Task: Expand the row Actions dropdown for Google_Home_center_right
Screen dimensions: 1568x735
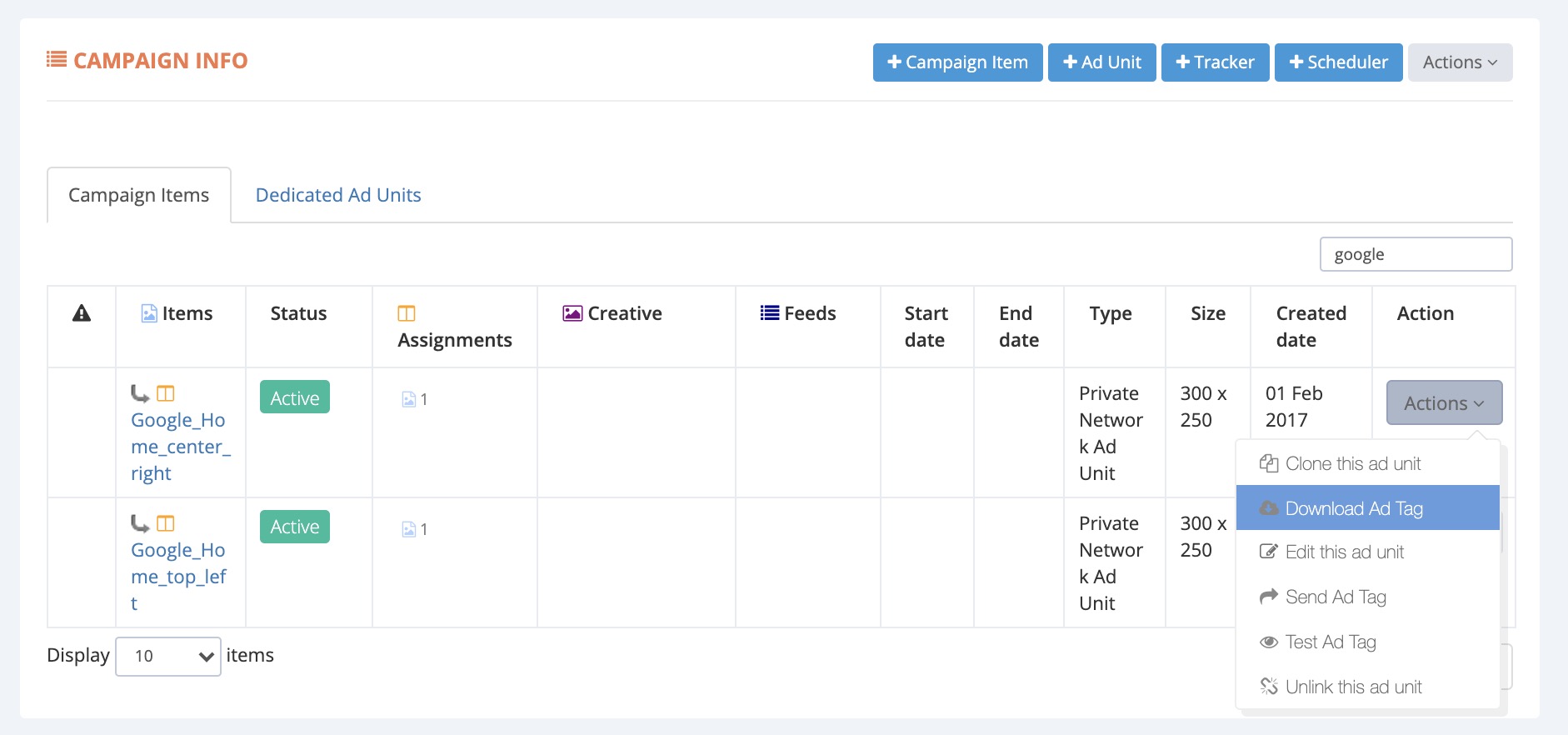Action: pyautogui.click(x=1444, y=403)
